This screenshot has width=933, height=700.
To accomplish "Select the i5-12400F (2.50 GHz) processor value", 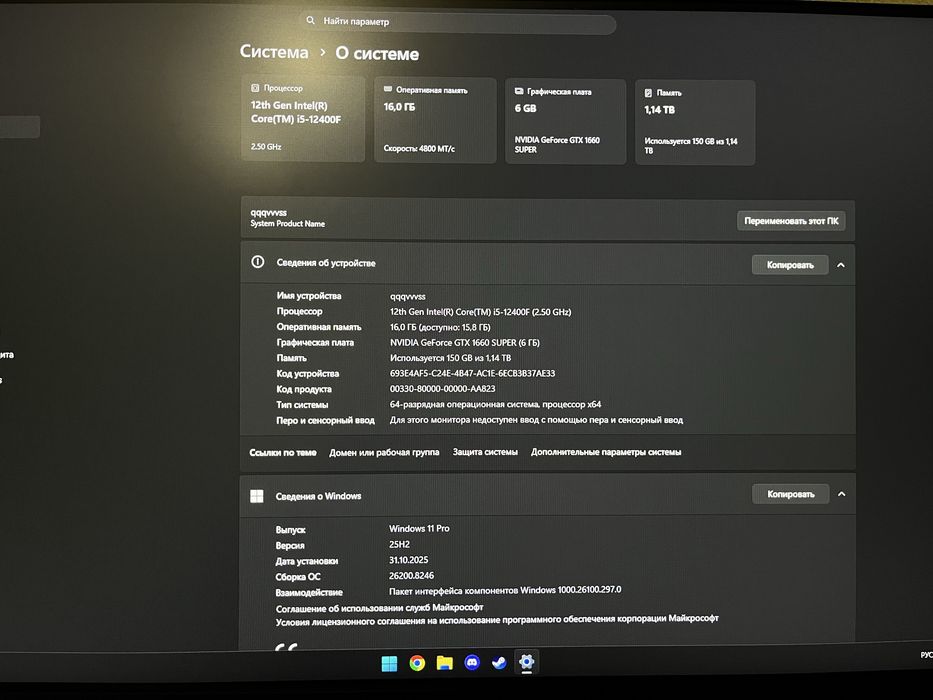I will [481, 312].
